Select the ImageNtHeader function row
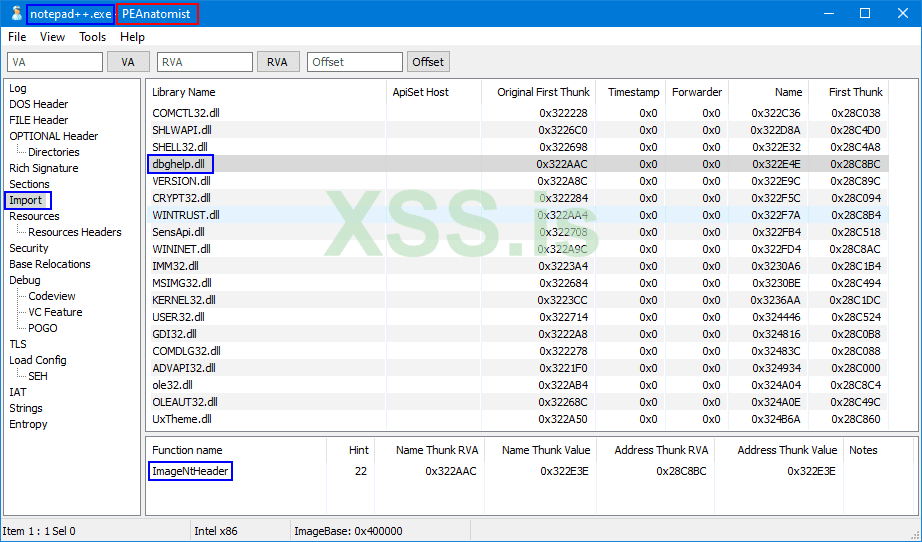This screenshot has height=542, width=922. tap(532, 471)
